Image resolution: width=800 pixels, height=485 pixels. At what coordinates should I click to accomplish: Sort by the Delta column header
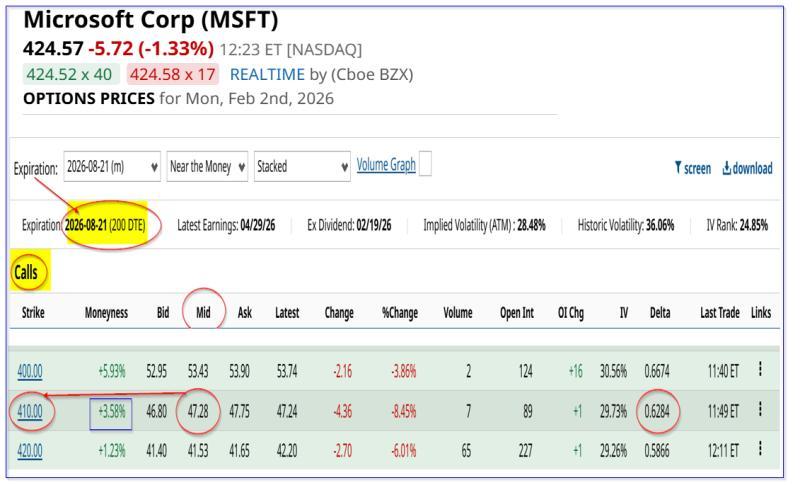660,313
